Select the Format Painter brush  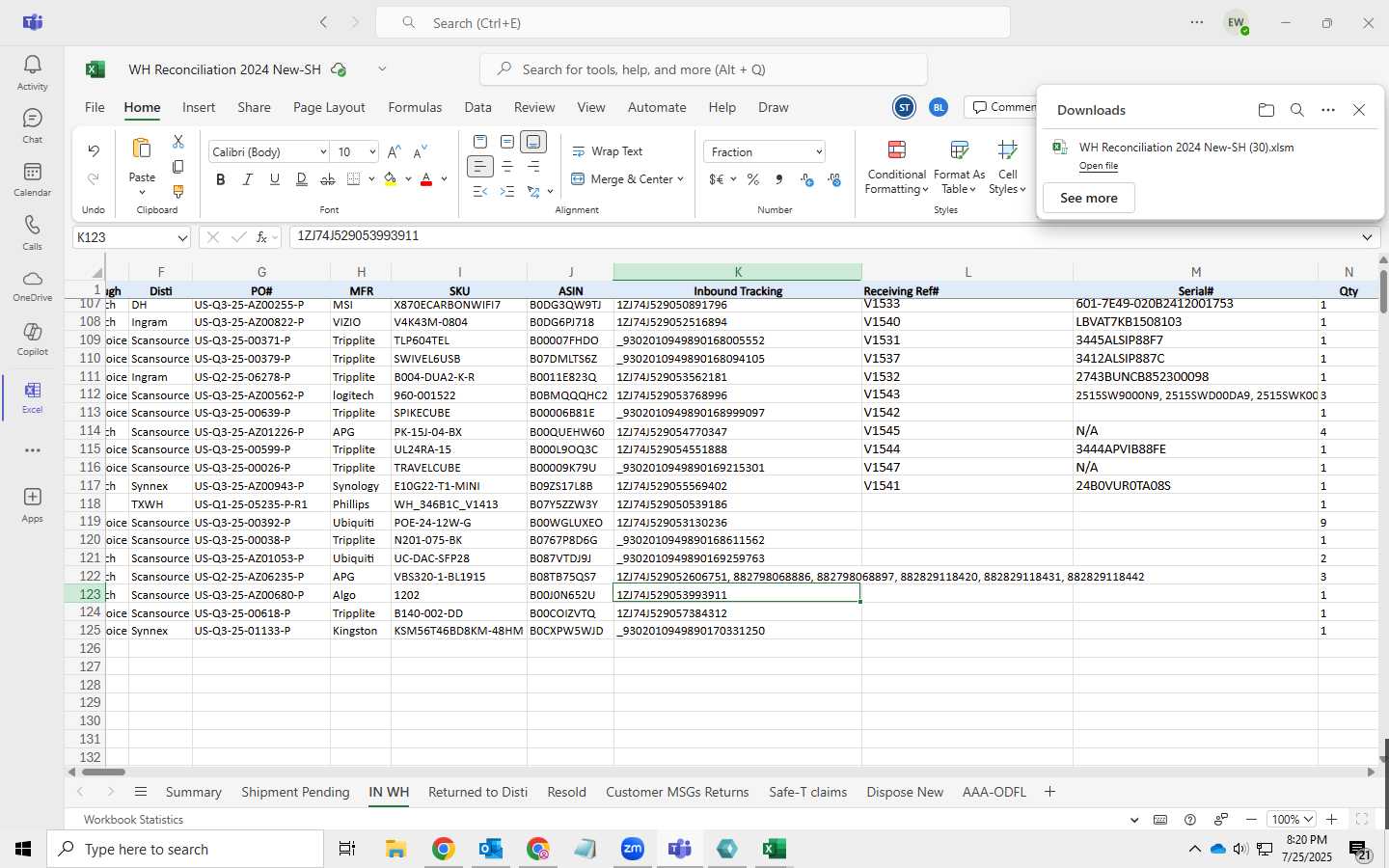pos(177,191)
